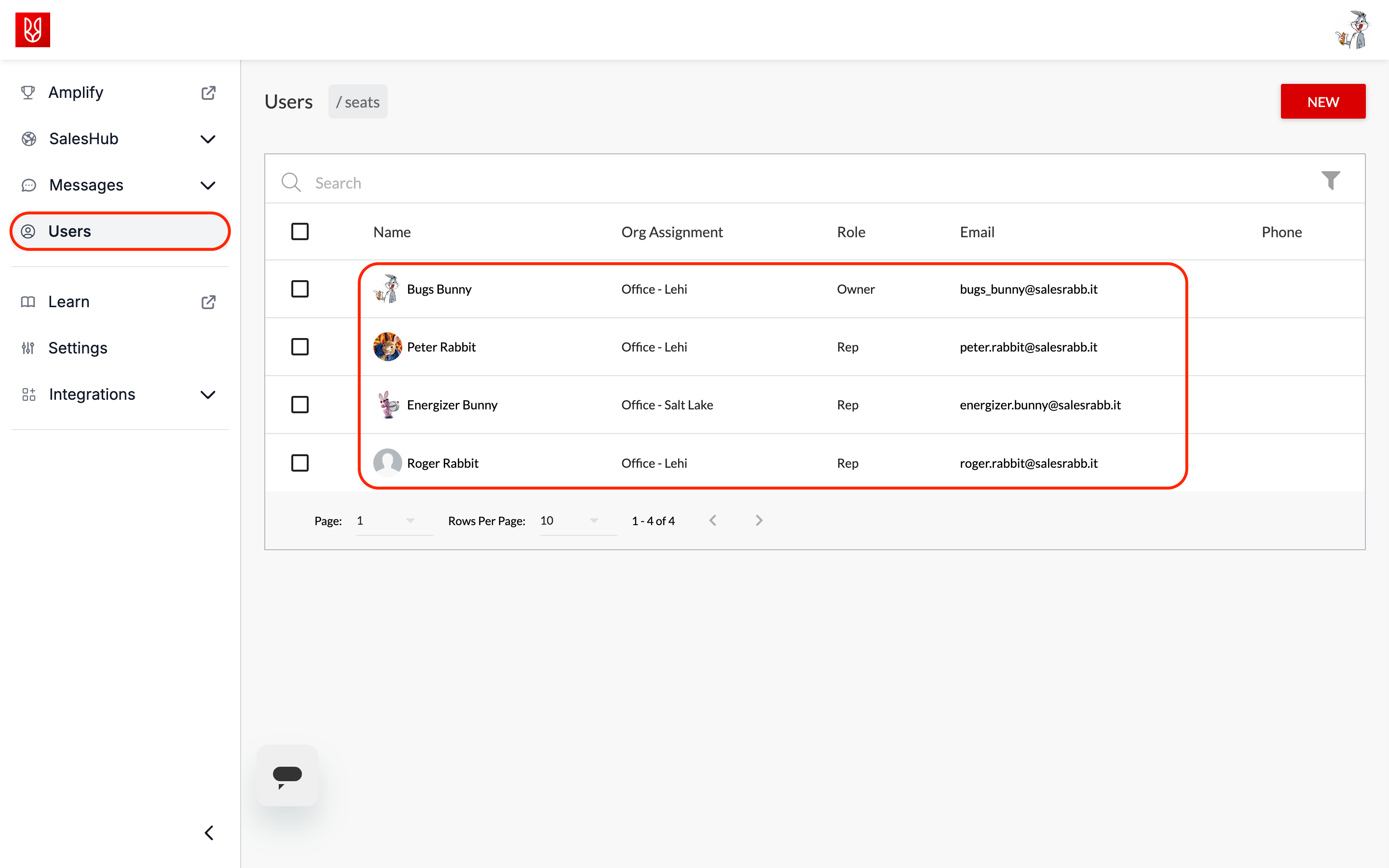Collapse the sidebar with left chevron
1389x868 pixels.
(x=209, y=832)
